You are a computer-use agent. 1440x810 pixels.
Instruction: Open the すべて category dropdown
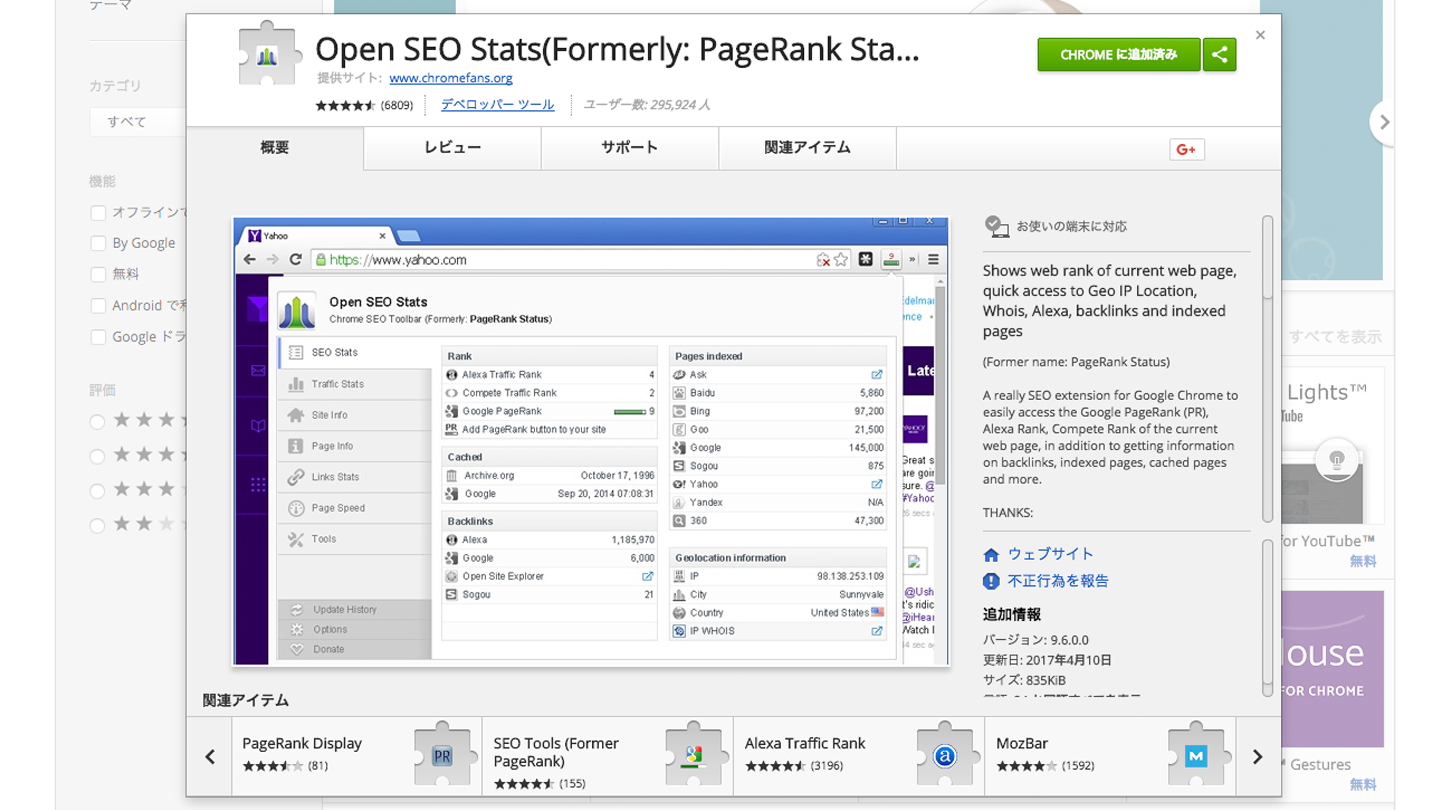138,122
